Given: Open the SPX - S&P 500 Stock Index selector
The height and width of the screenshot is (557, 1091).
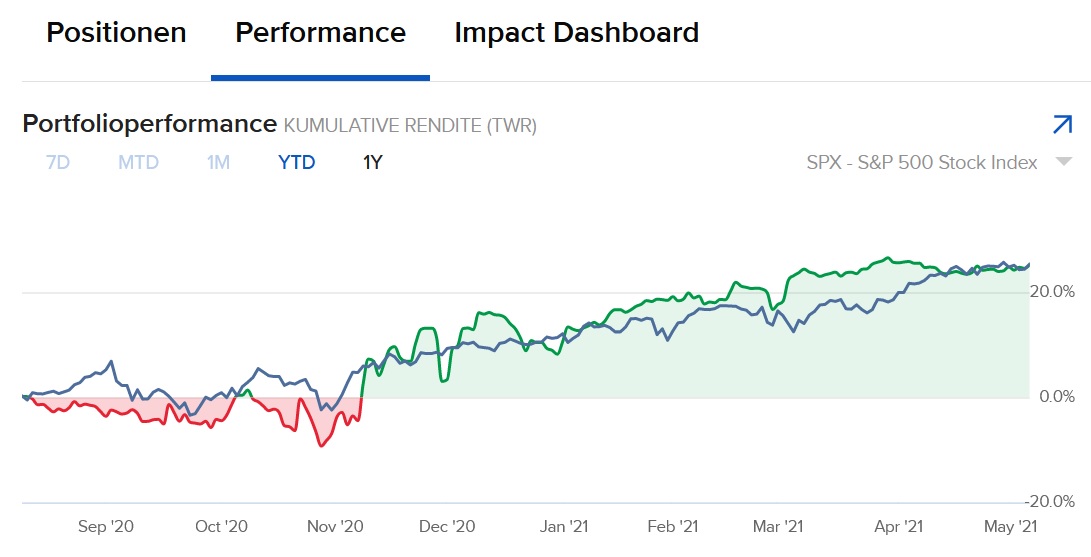Looking at the screenshot, I should coord(921,162).
